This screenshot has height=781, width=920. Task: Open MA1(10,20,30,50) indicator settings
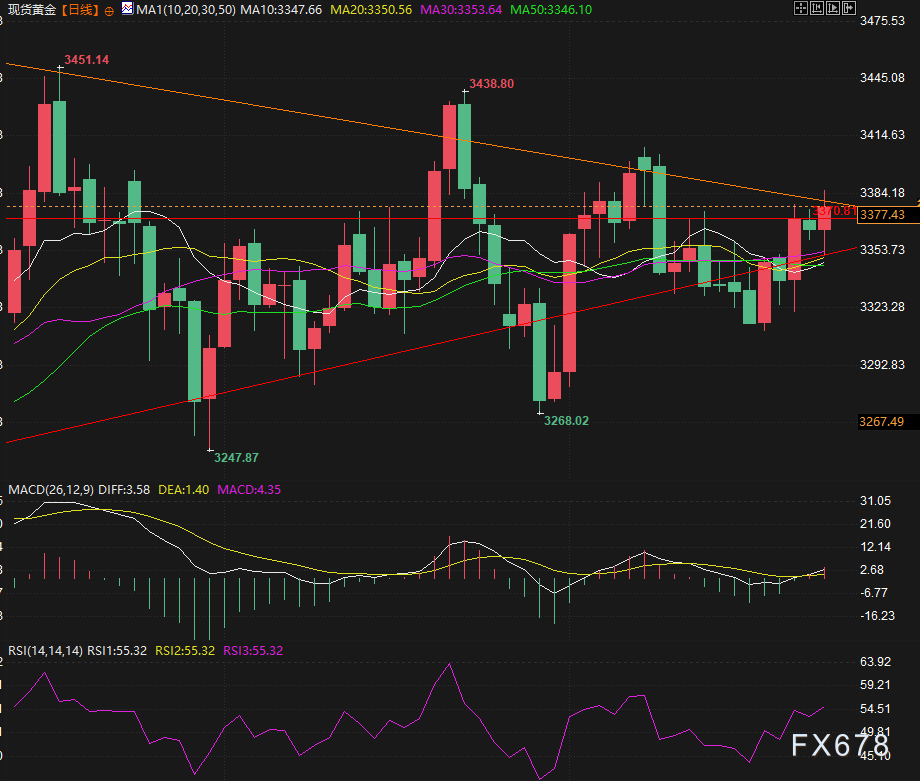(x=185, y=9)
